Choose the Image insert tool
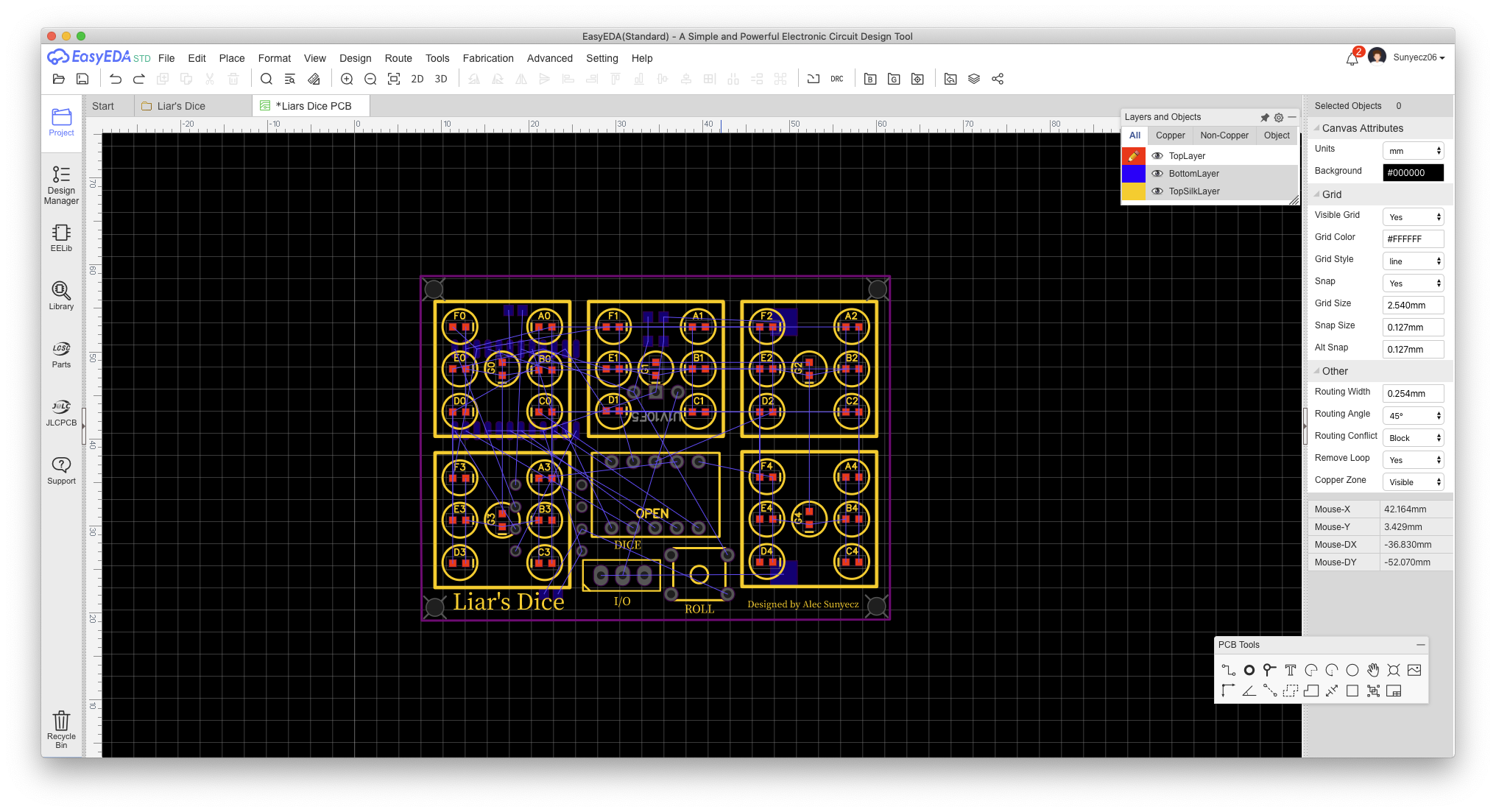 click(x=1414, y=670)
